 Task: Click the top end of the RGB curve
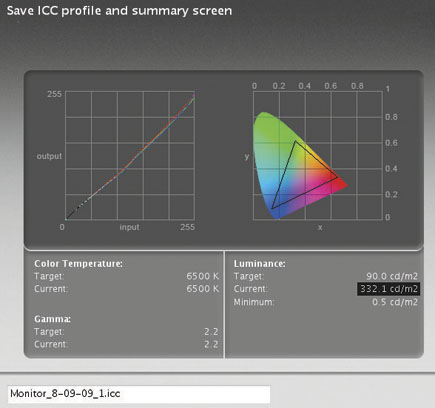click(193, 96)
